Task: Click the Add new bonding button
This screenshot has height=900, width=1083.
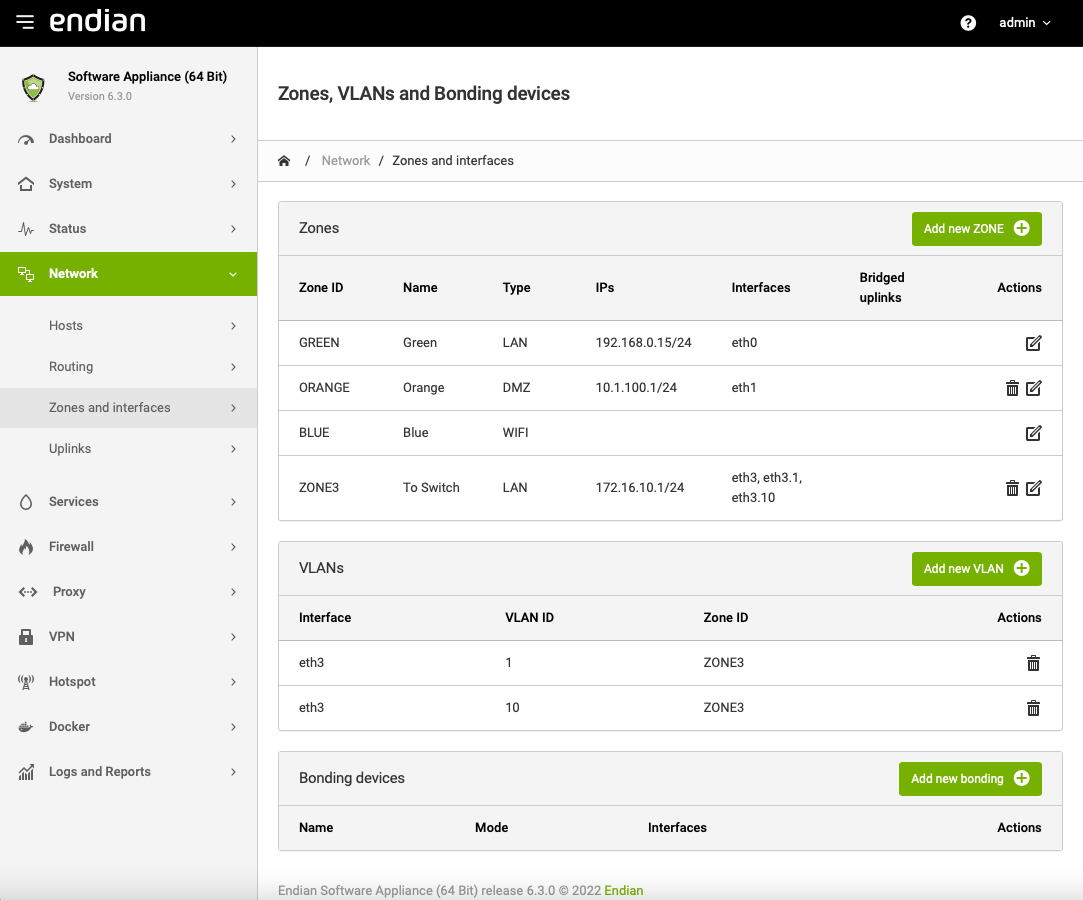Action: click(970, 778)
